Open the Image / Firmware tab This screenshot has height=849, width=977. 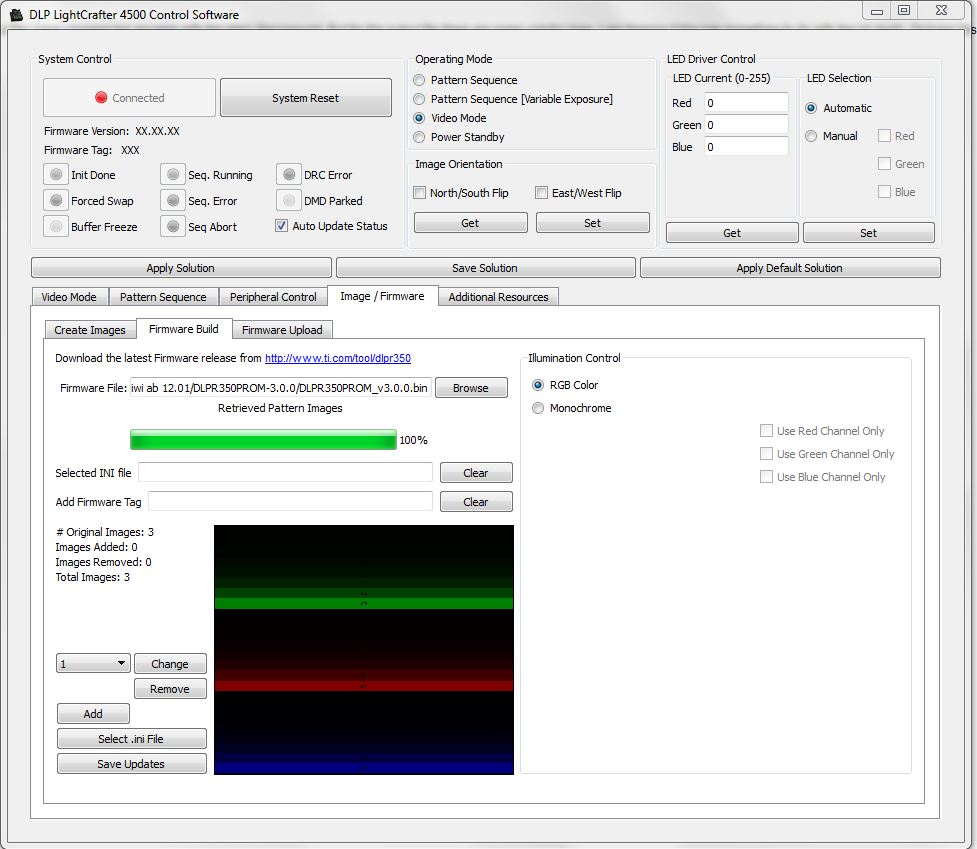pyautogui.click(x=382, y=296)
